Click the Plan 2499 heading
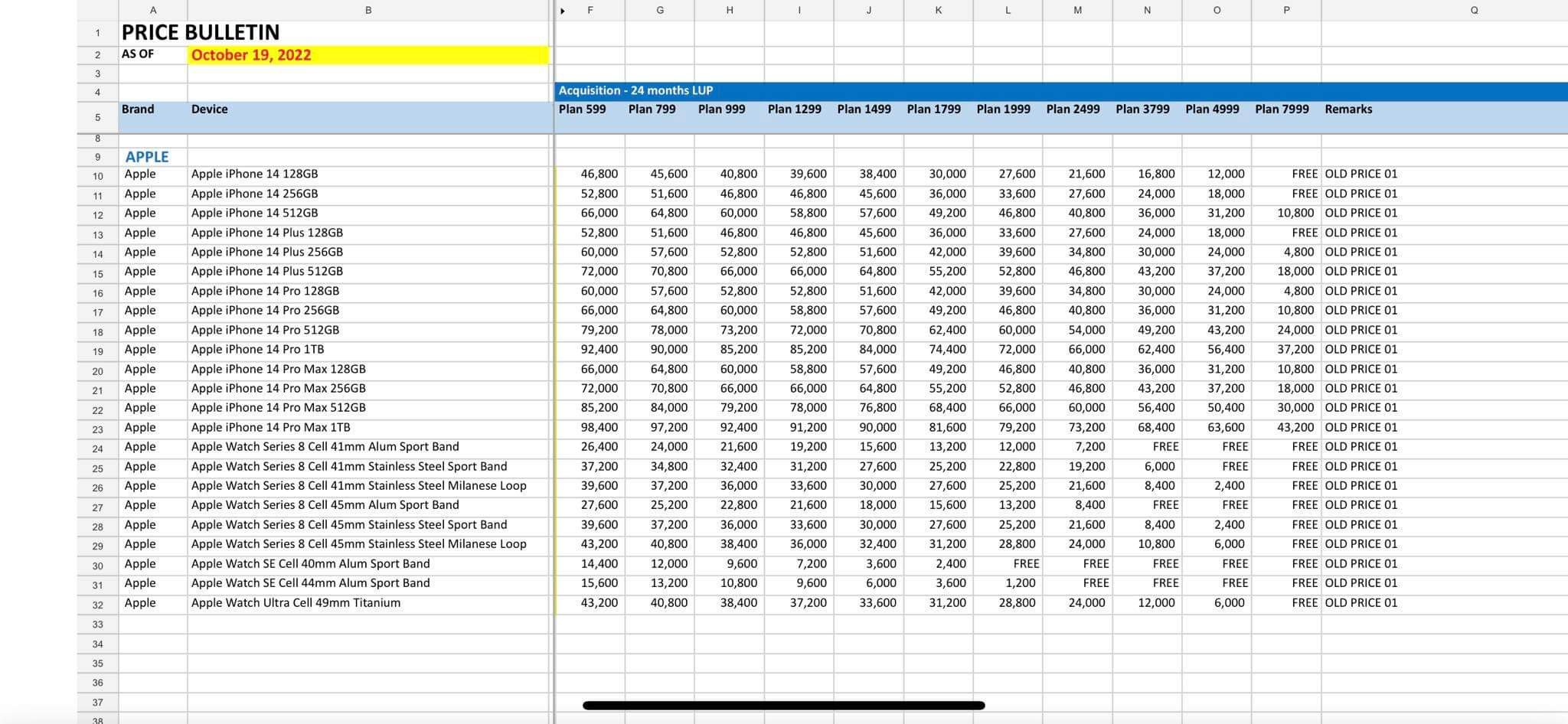Screen dimensions: 1568x724 (1073, 109)
